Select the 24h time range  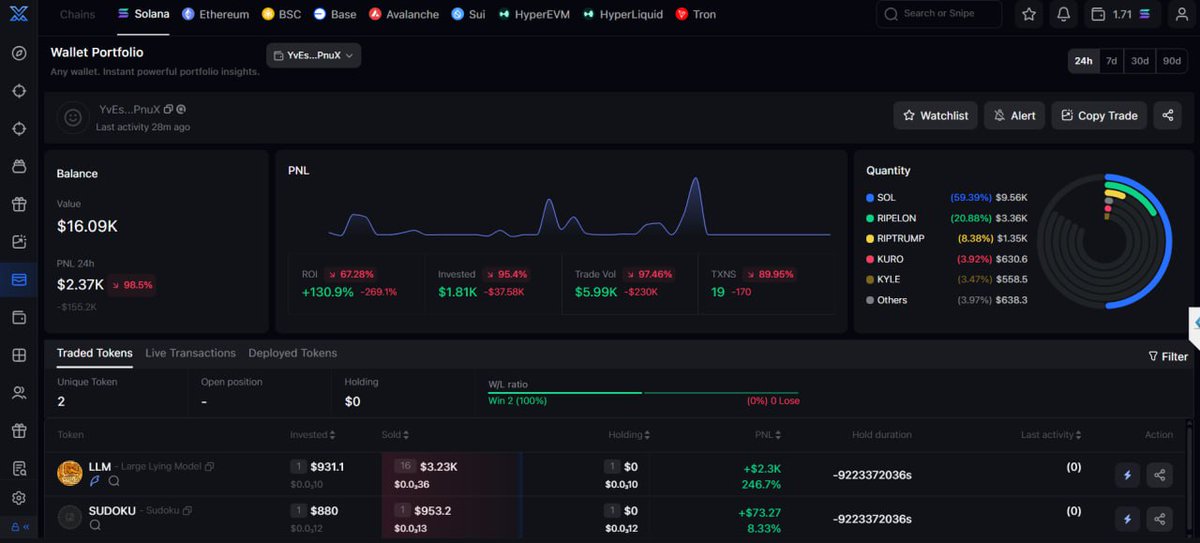[x=1083, y=61]
